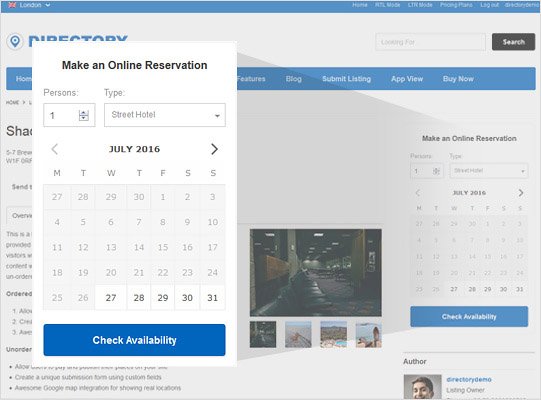Click the directorydemo author link

tap(469, 379)
